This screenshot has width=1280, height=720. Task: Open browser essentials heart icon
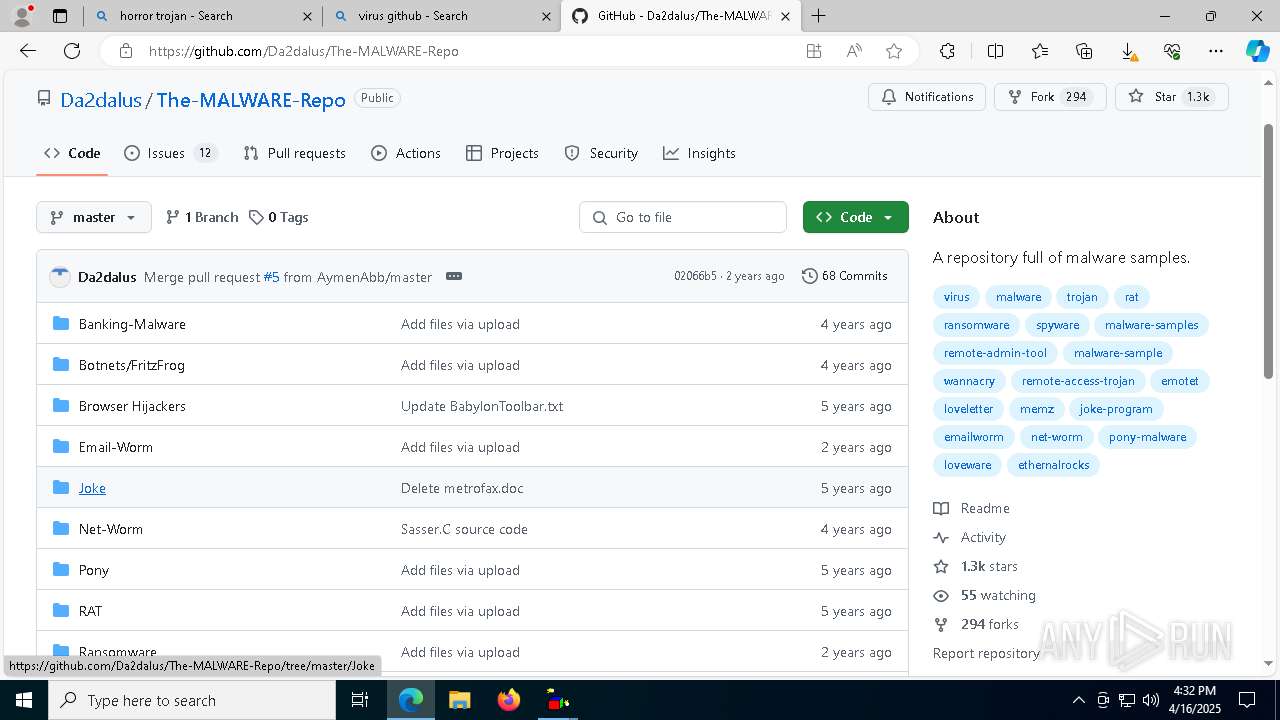pos(1172,51)
